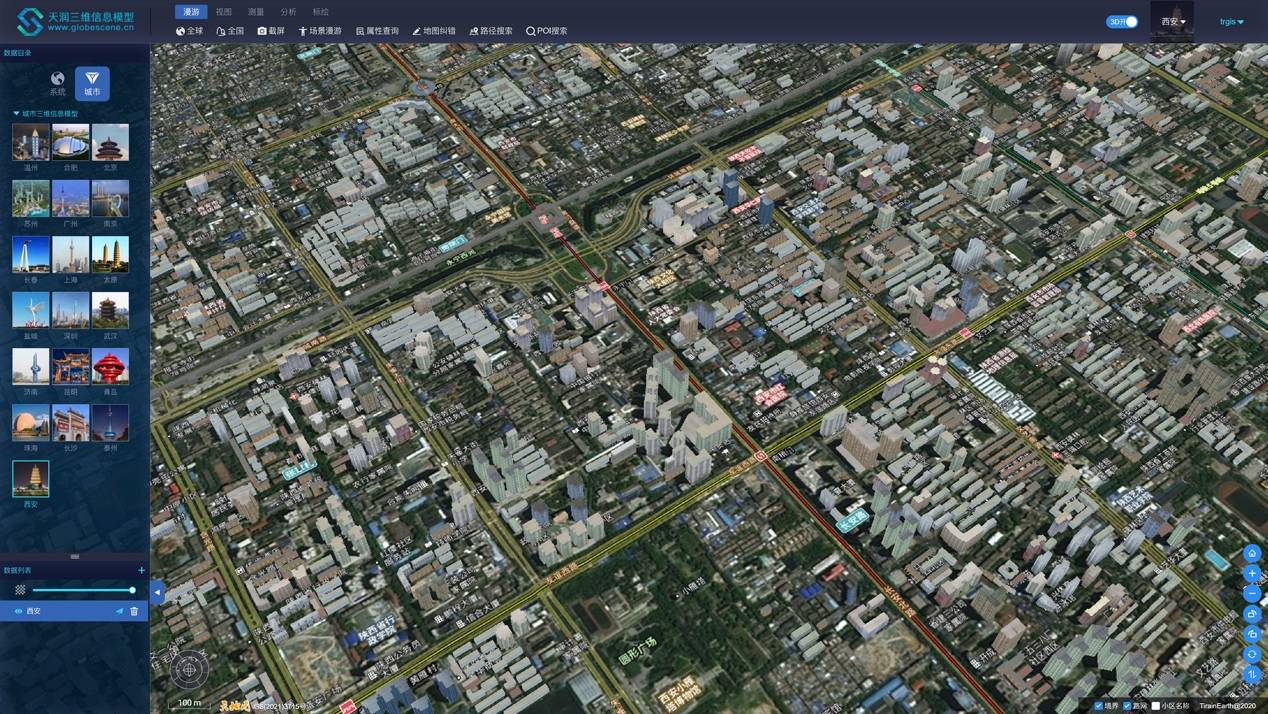Screen dimensions: 1268x714
Task: Click the panel resize handle above 数据列表
Action: point(74,556)
